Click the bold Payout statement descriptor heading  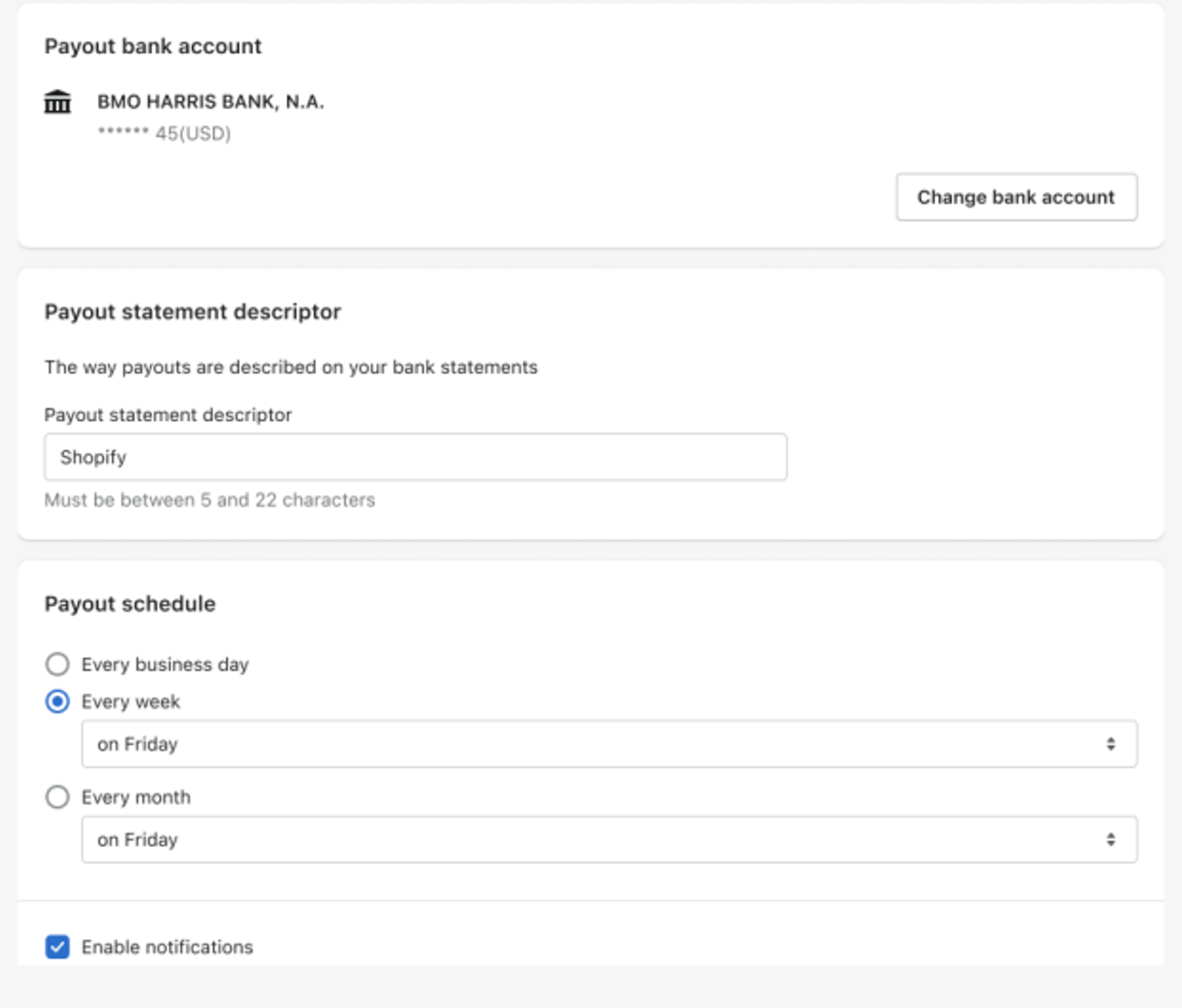point(192,312)
